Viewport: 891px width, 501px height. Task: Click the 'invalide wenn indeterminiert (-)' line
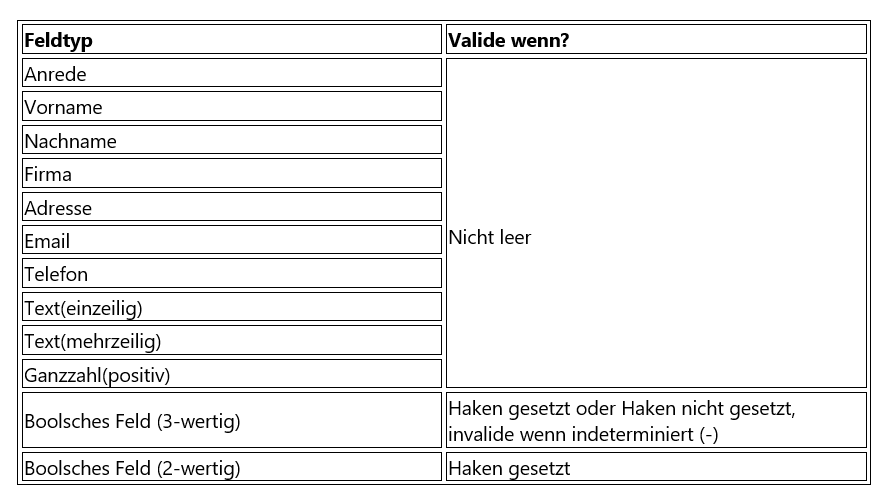pyautogui.click(x=583, y=434)
